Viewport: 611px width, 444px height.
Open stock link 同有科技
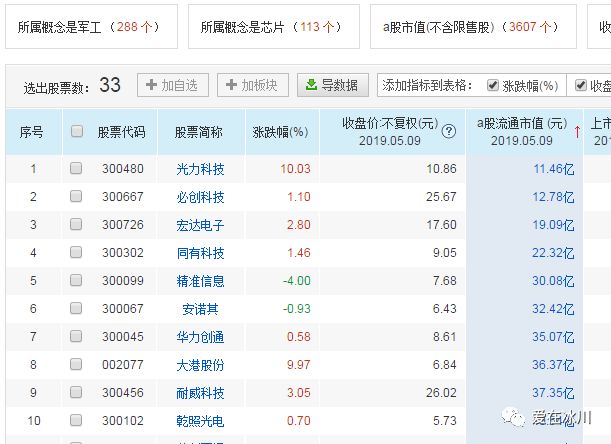(x=200, y=253)
